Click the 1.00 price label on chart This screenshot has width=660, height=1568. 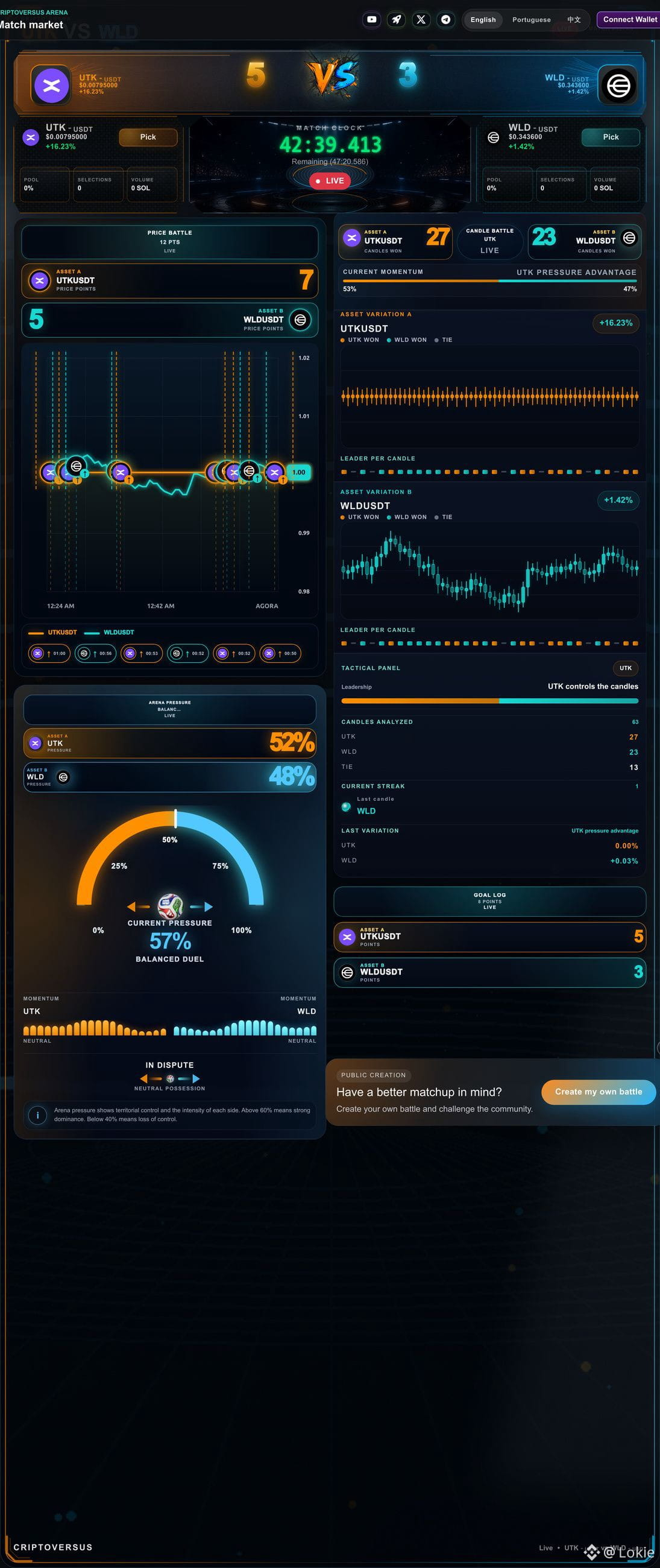pyautogui.click(x=299, y=472)
